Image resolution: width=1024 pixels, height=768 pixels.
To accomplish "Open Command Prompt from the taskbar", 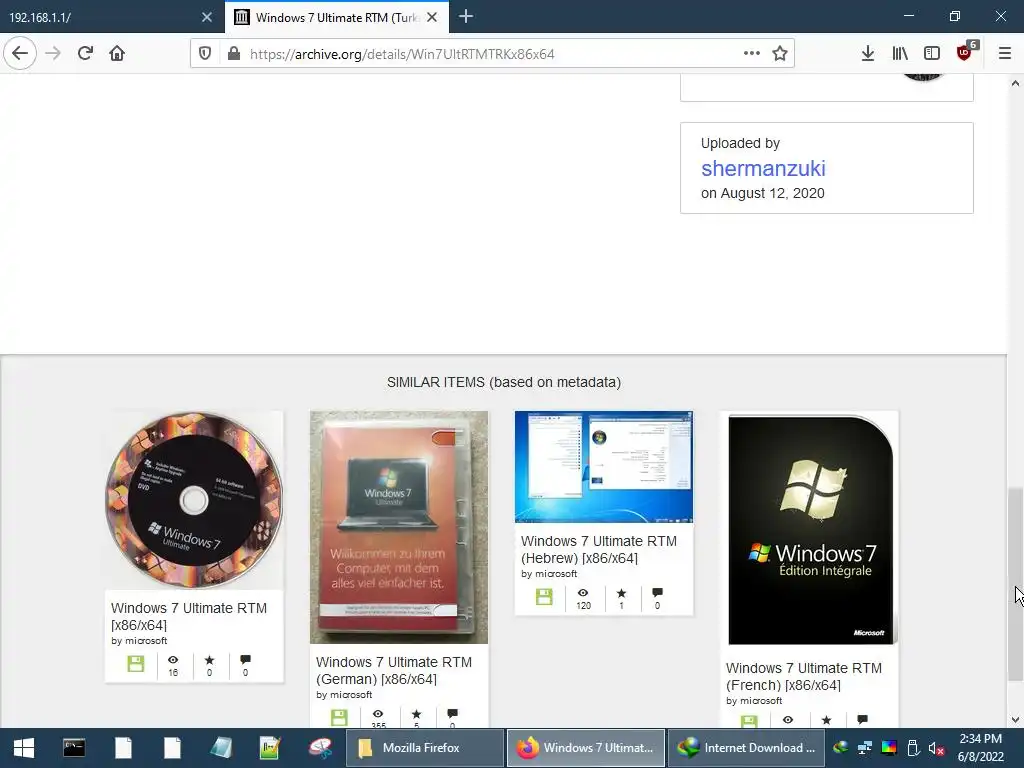I will click(74, 748).
